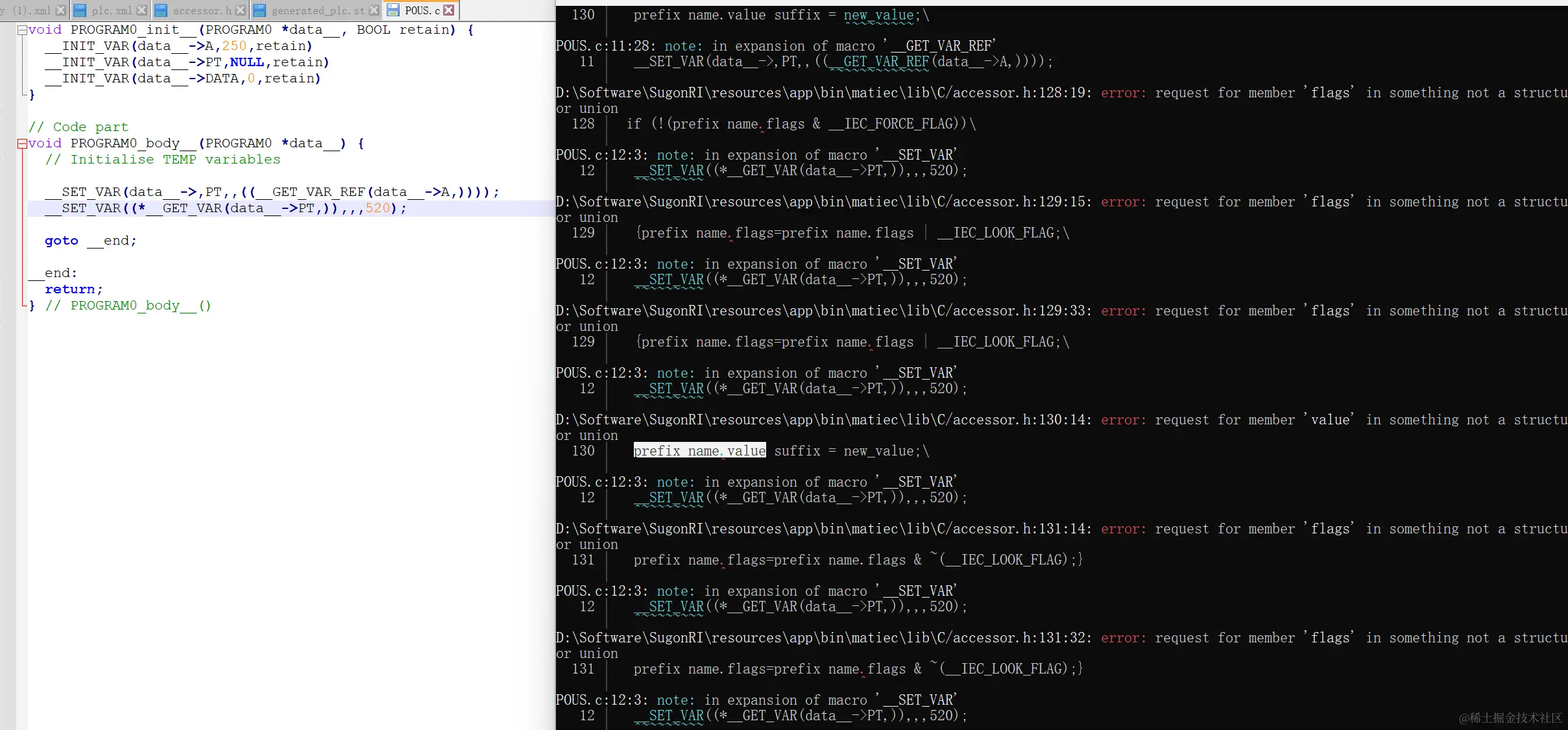Image resolution: width=1568 pixels, height=730 pixels.
Task: Click save icon on accessor.h tab
Action: [x=161, y=10]
